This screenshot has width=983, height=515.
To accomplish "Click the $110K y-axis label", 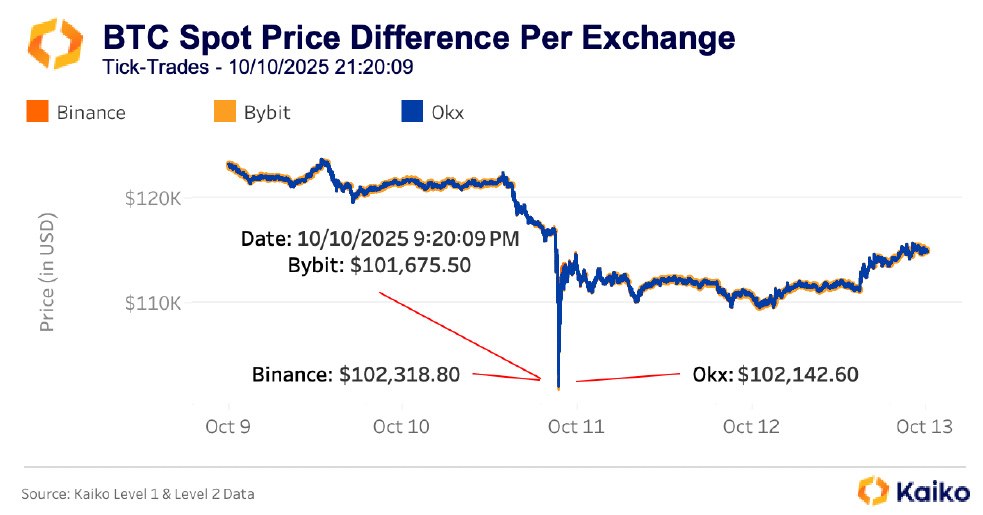I will 151,302.
